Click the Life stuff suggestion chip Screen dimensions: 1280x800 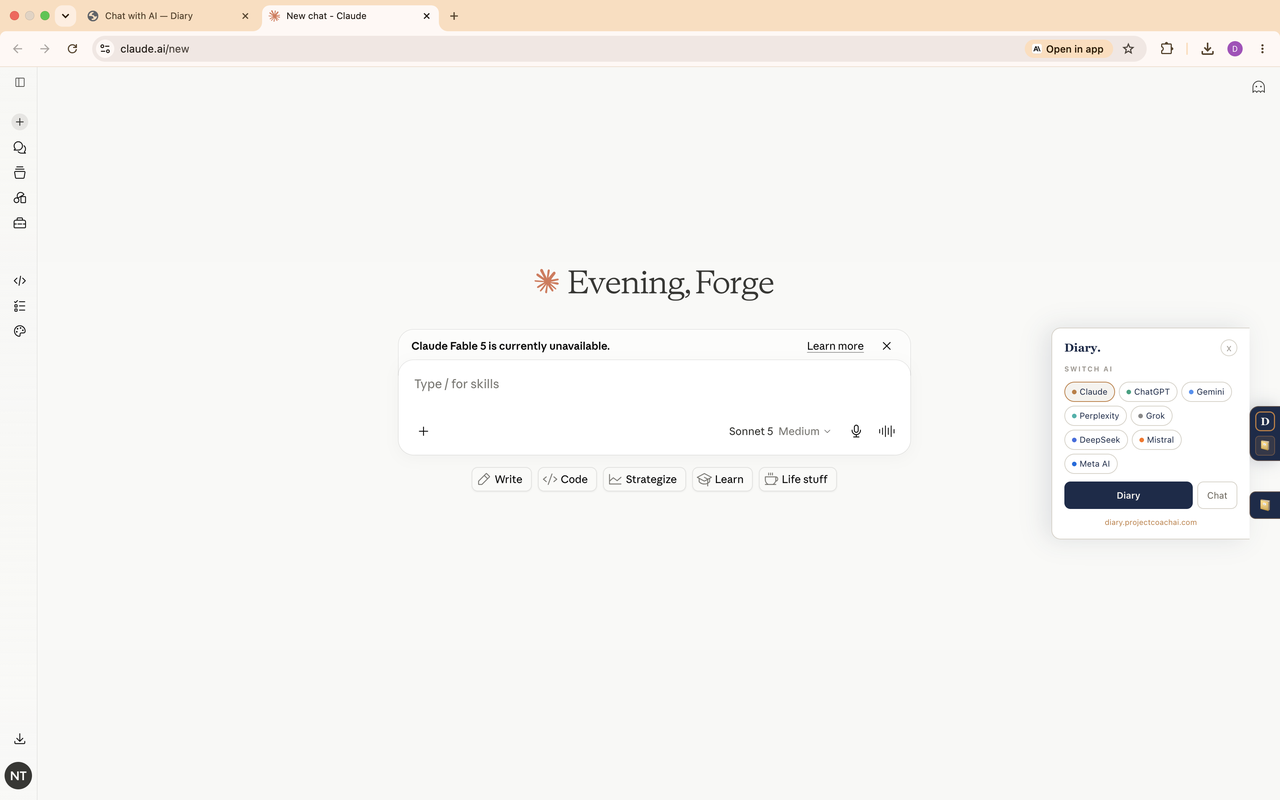point(797,479)
